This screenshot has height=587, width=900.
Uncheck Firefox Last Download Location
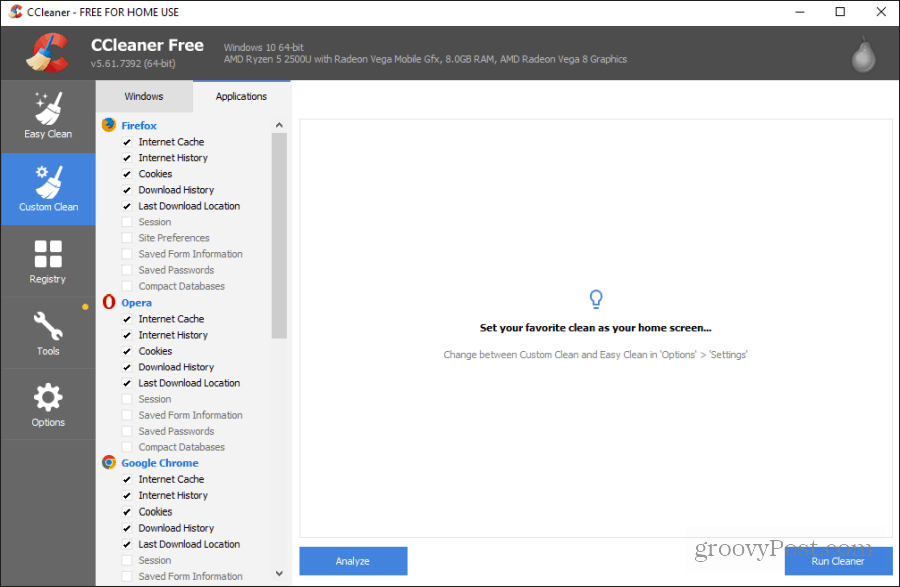tap(127, 206)
